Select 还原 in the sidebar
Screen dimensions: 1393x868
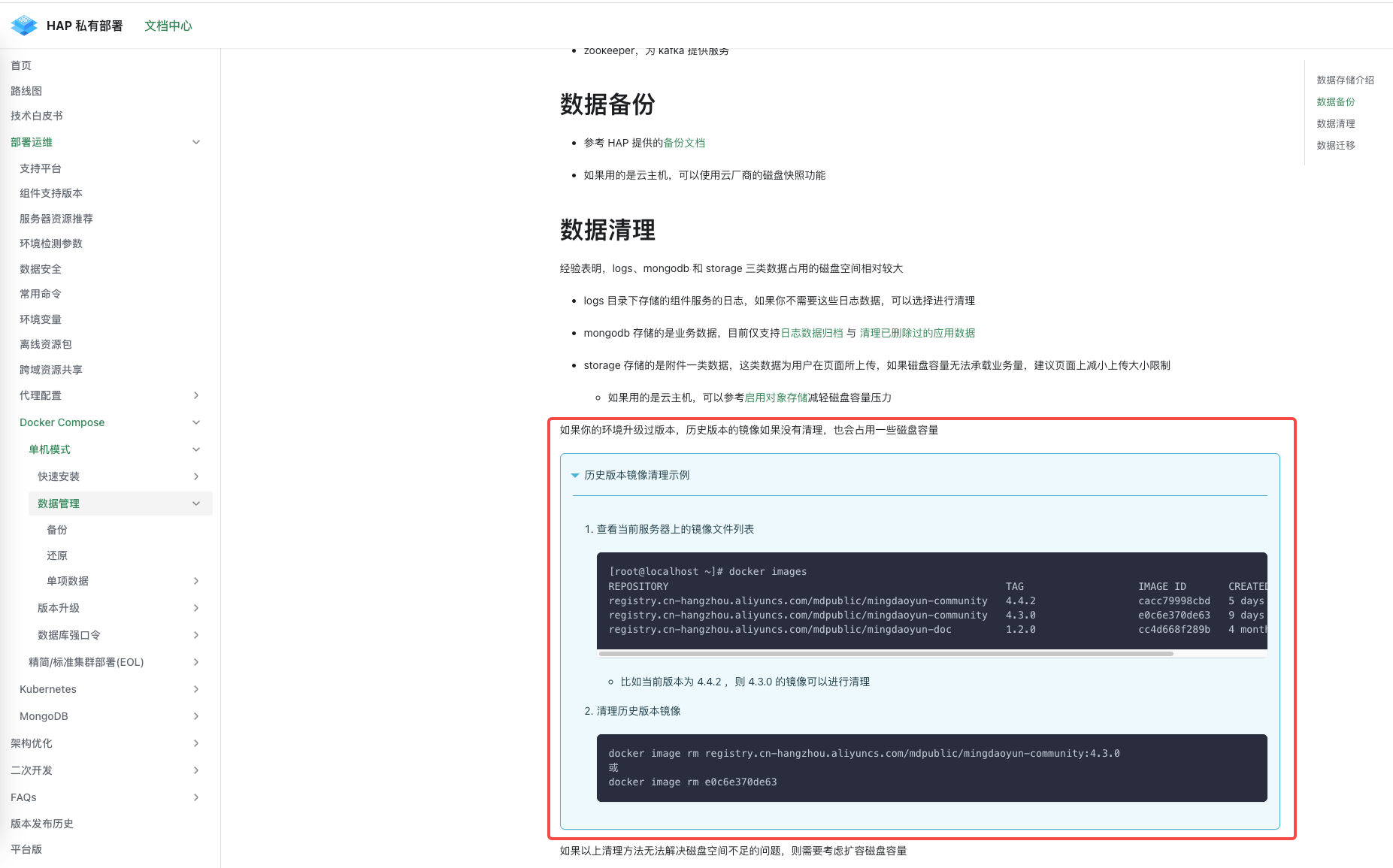pos(57,555)
